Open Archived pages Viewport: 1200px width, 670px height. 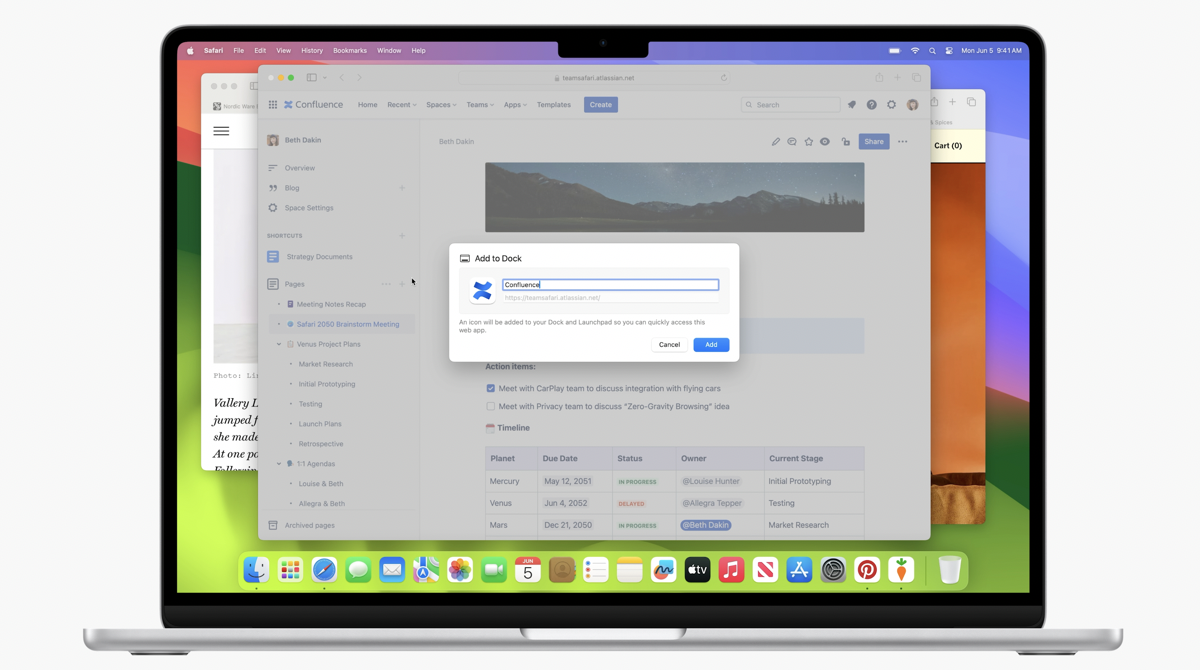(310, 525)
